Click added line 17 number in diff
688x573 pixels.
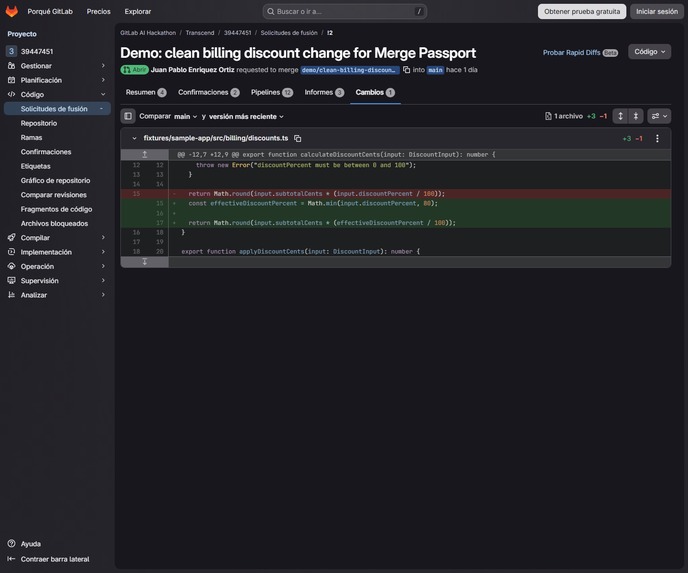click(x=160, y=223)
